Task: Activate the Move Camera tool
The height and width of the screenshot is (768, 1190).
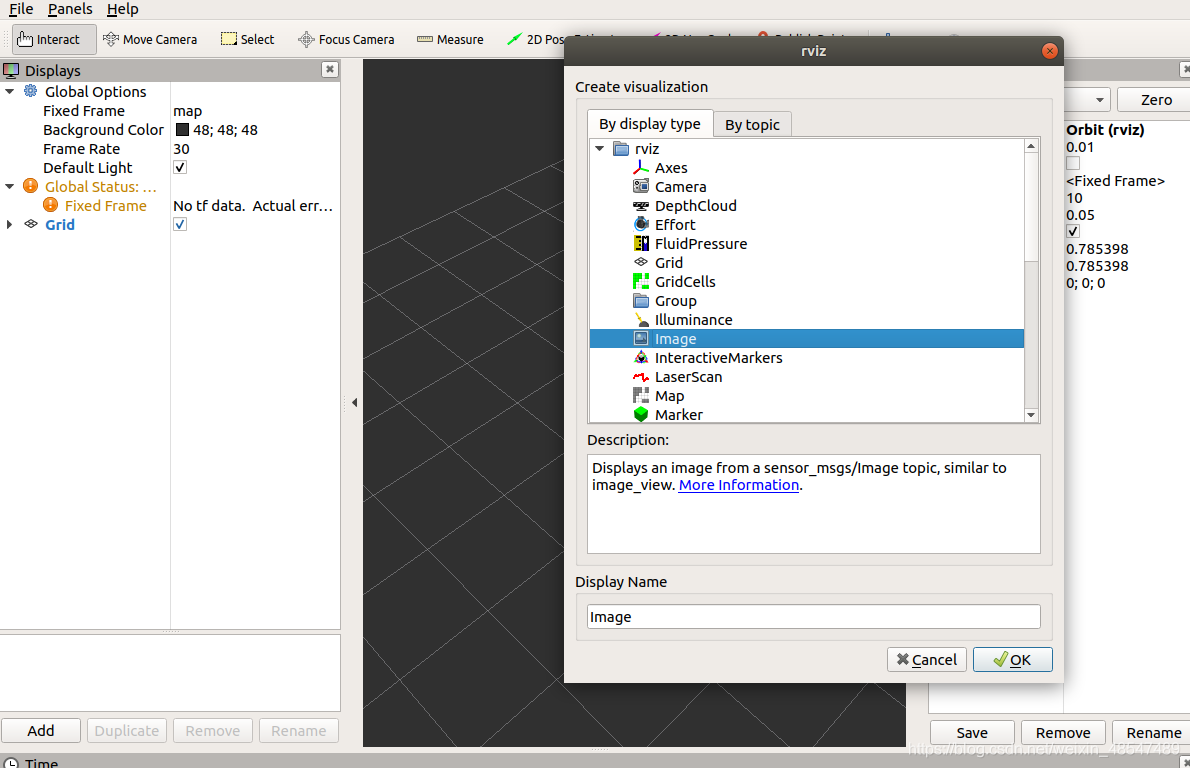Action: 150,39
